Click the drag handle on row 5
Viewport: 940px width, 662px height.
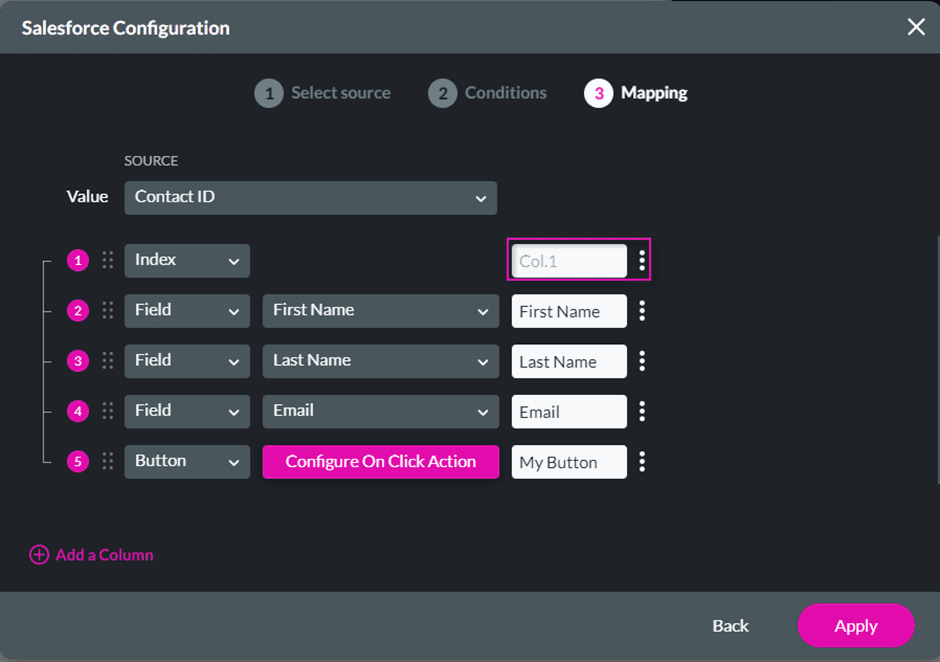point(108,461)
